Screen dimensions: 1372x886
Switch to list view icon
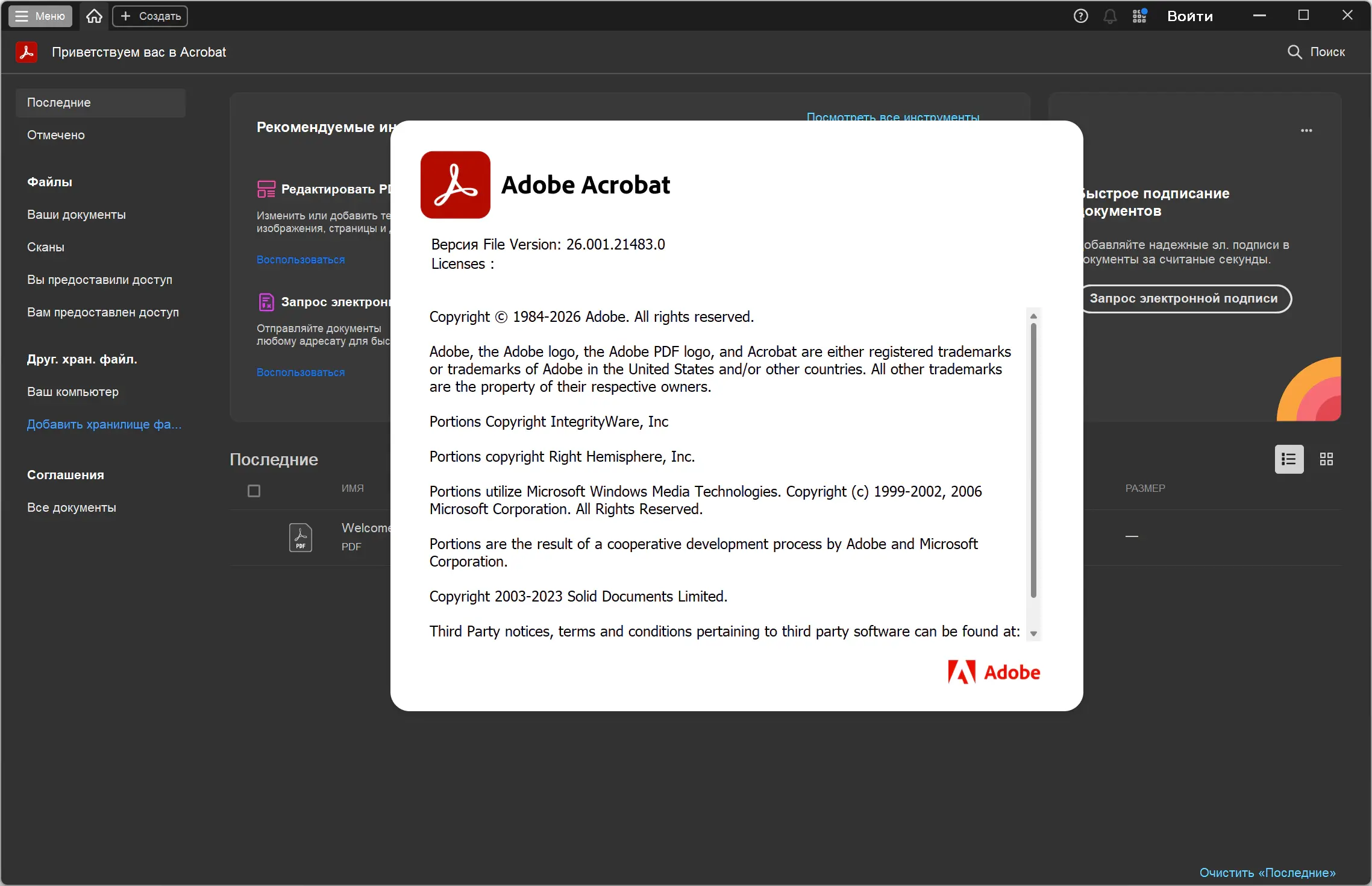pyautogui.click(x=1289, y=459)
